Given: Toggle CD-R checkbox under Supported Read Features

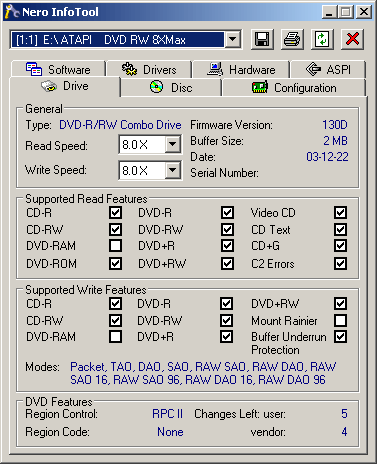Looking at the screenshot, I should (x=115, y=213).
